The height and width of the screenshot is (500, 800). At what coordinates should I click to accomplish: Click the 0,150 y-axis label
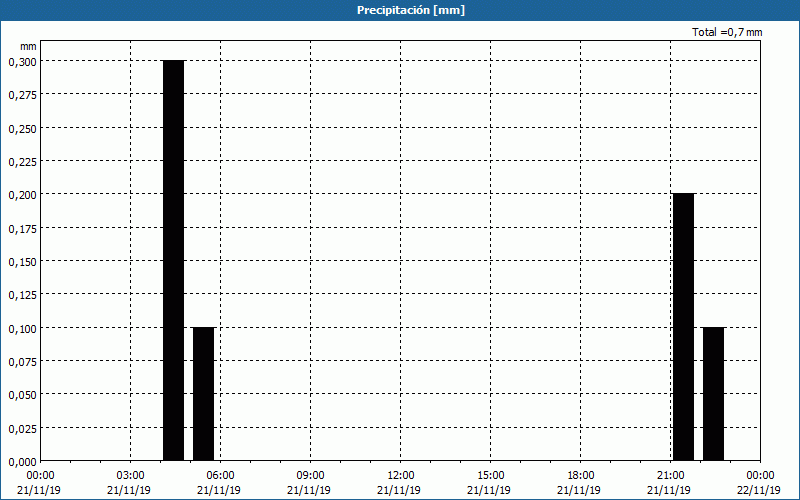22,262
